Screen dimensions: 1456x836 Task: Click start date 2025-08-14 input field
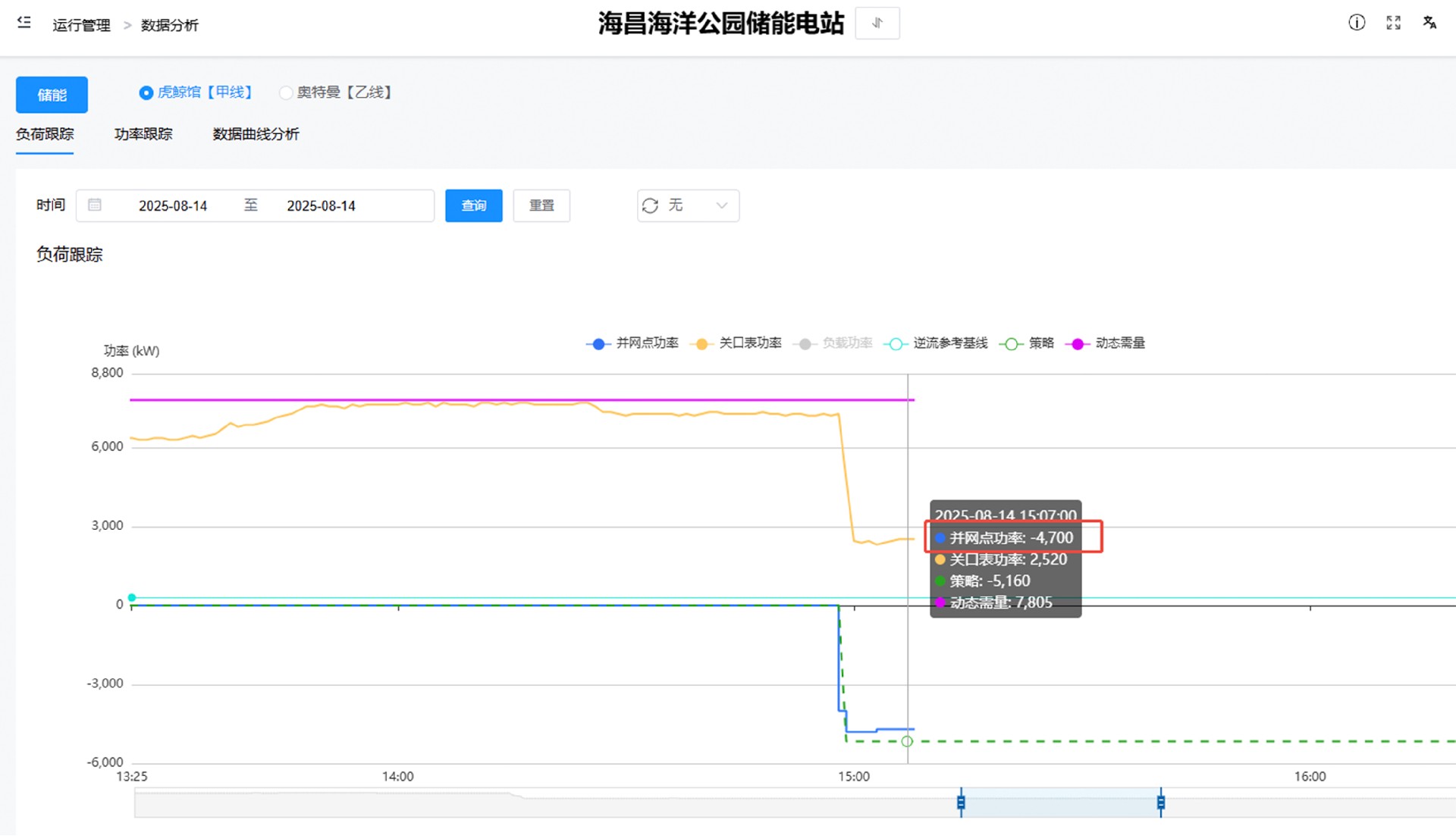pos(173,205)
